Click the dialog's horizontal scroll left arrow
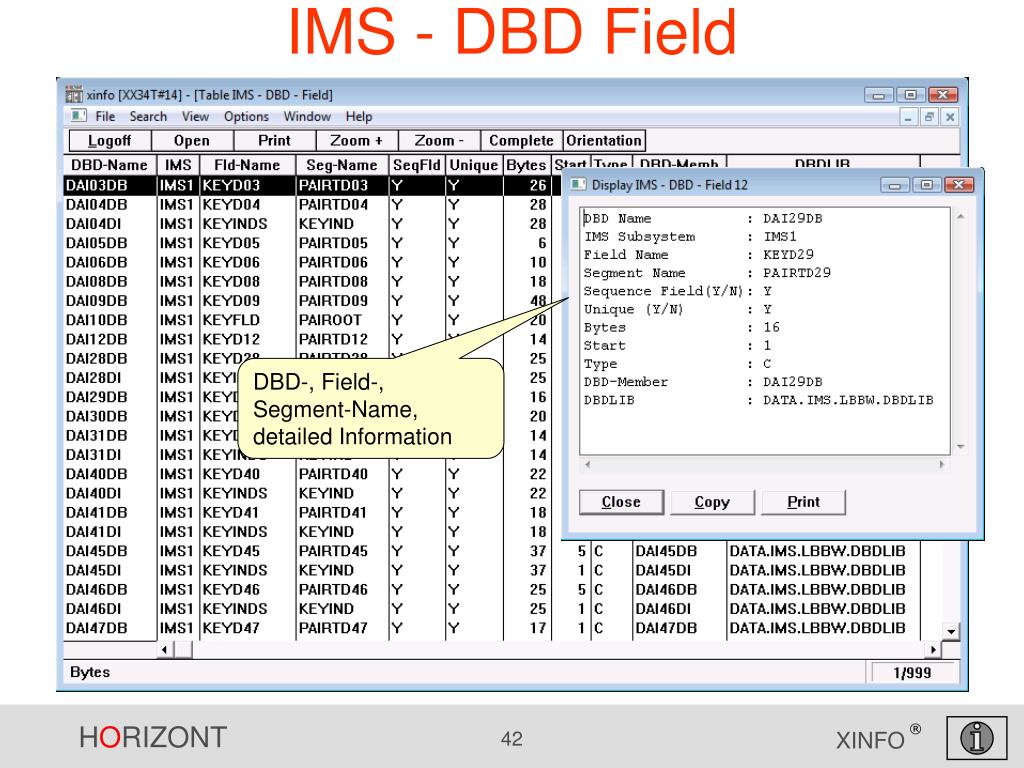Image resolution: width=1024 pixels, height=768 pixels. pos(588,464)
